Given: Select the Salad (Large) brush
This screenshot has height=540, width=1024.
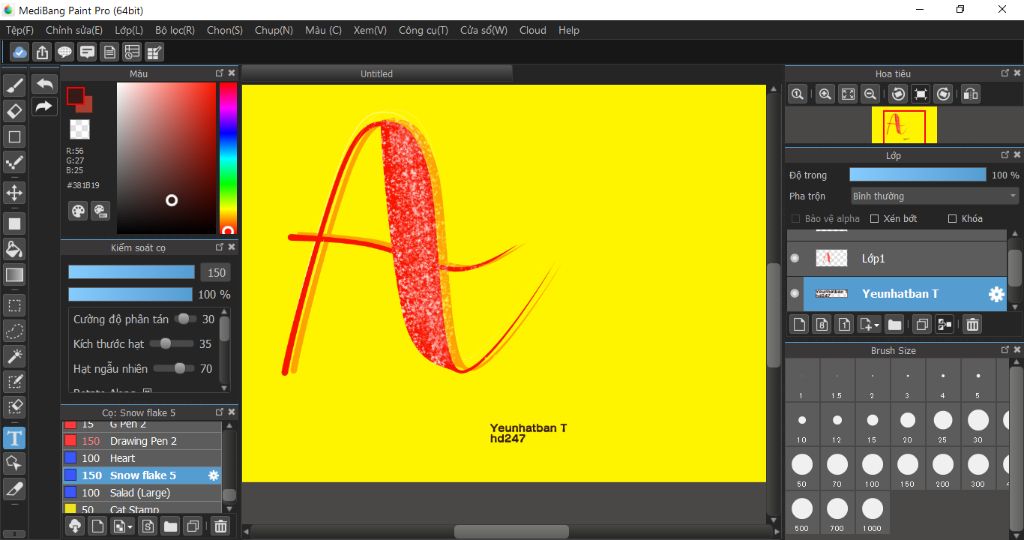Looking at the screenshot, I should point(142,493).
